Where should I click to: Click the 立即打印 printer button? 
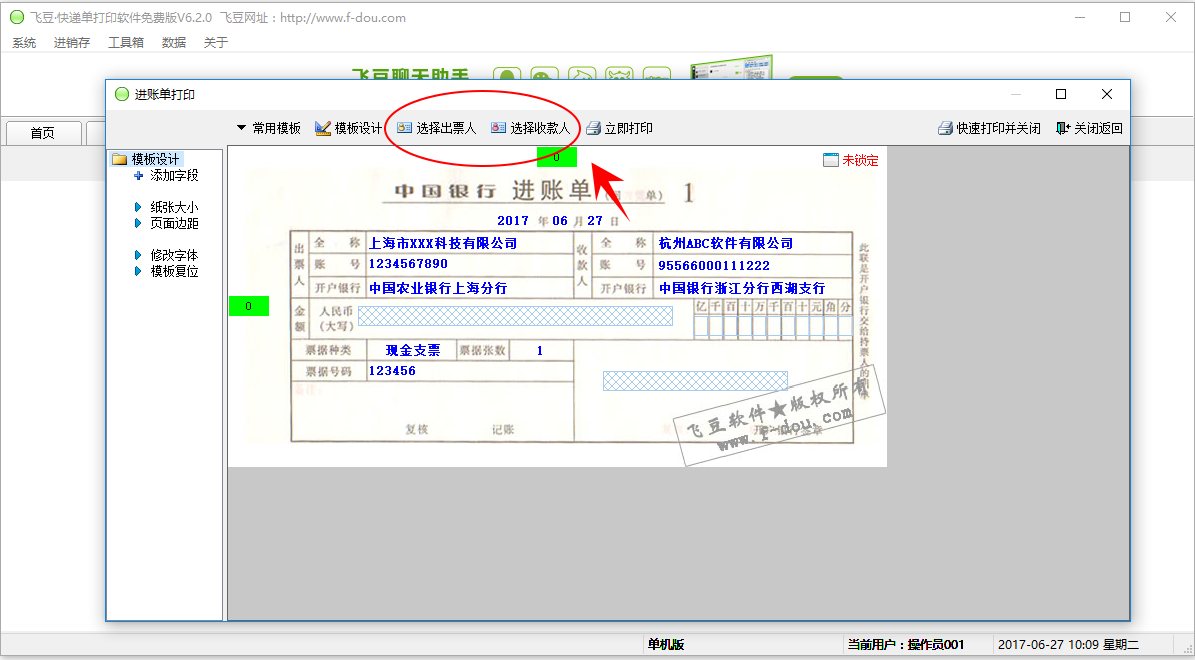click(620, 128)
